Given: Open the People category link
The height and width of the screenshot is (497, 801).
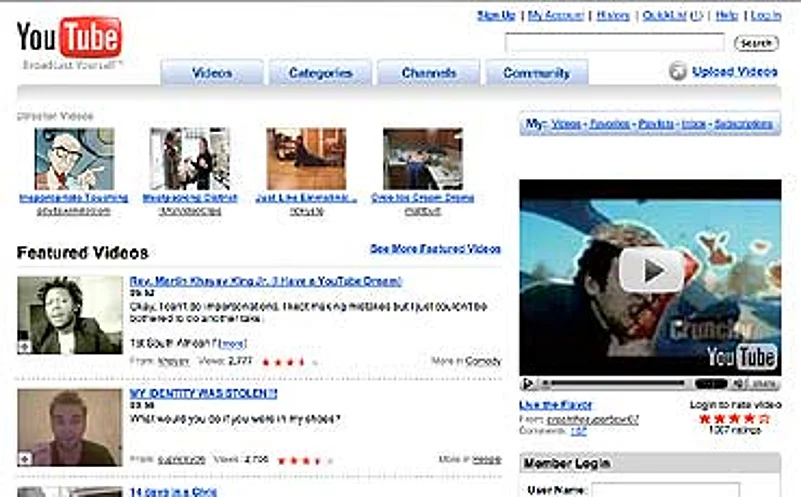Looking at the screenshot, I should tap(486, 460).
